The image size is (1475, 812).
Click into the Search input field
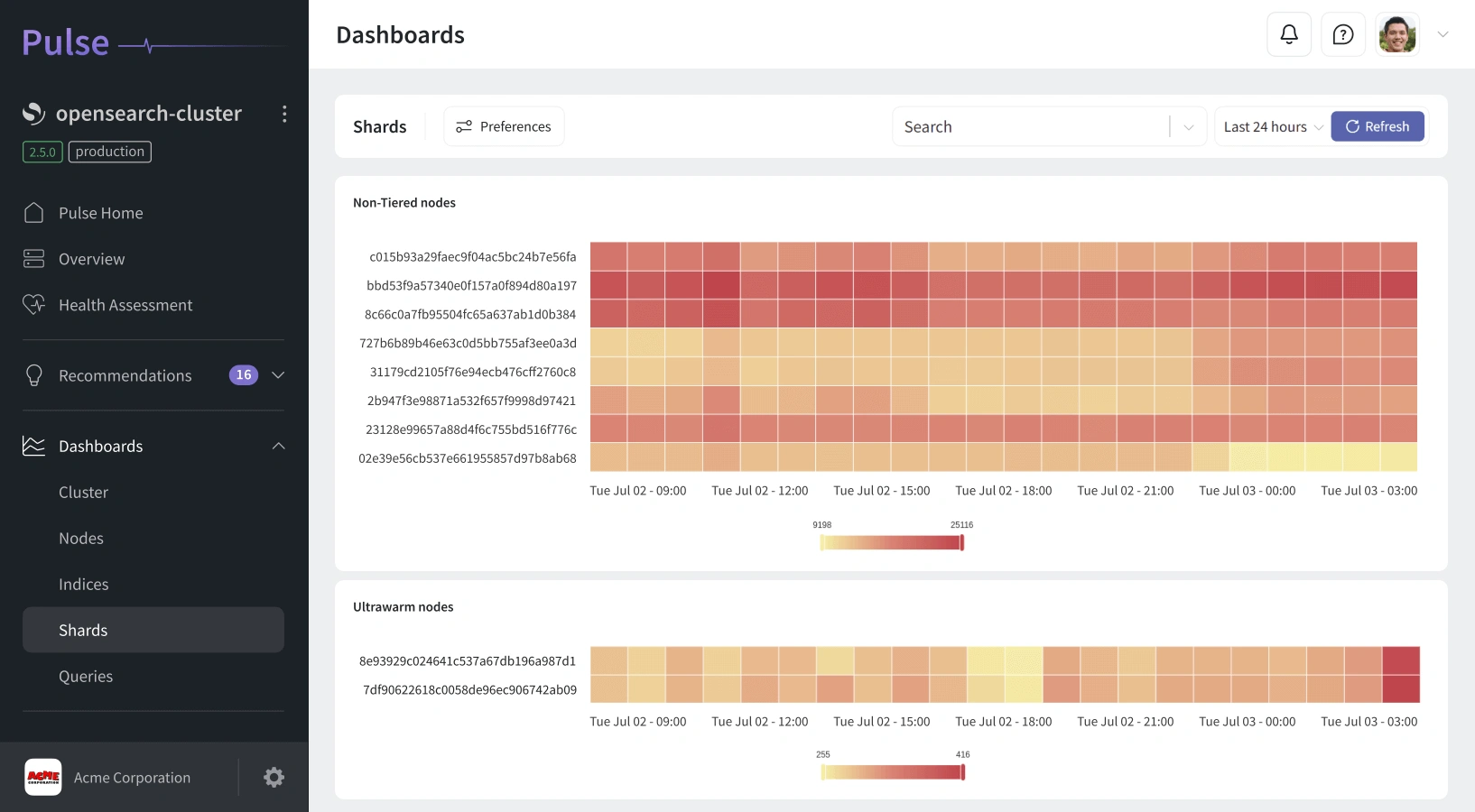click(x=1029, y=127)
